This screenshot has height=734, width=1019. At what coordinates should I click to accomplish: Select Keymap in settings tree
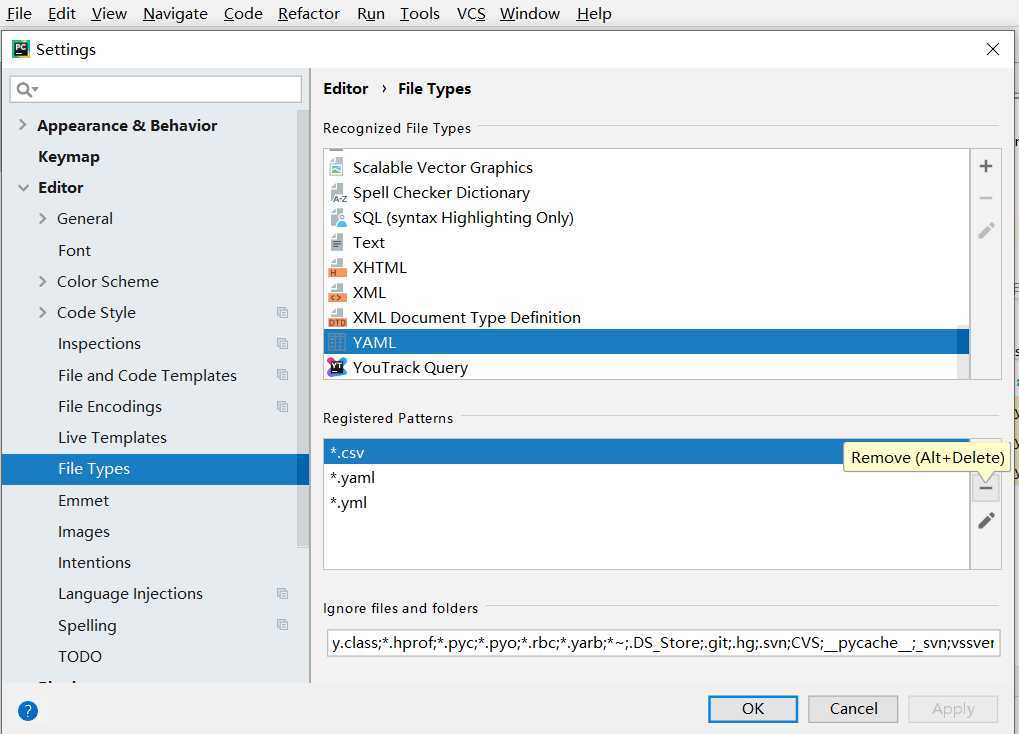click(x=69, y=157)
